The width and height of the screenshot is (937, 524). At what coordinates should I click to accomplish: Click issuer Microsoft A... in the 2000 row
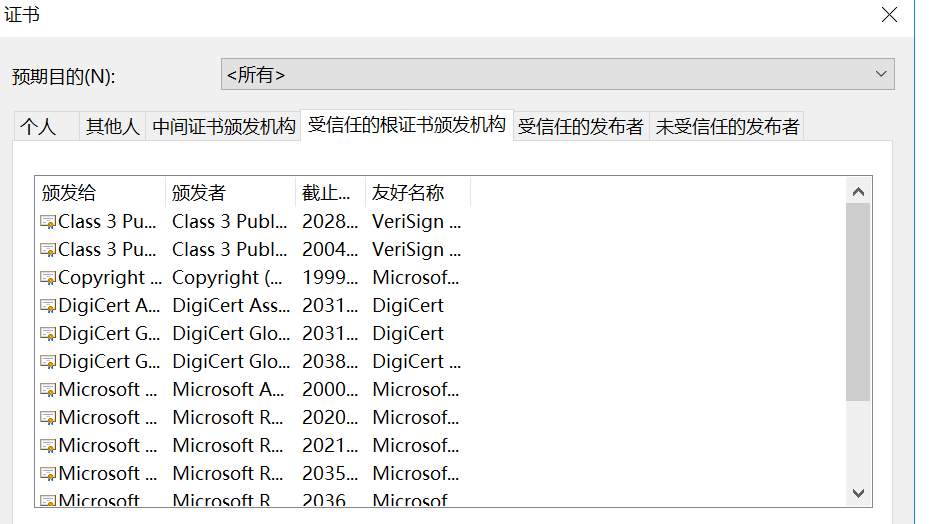228,390
